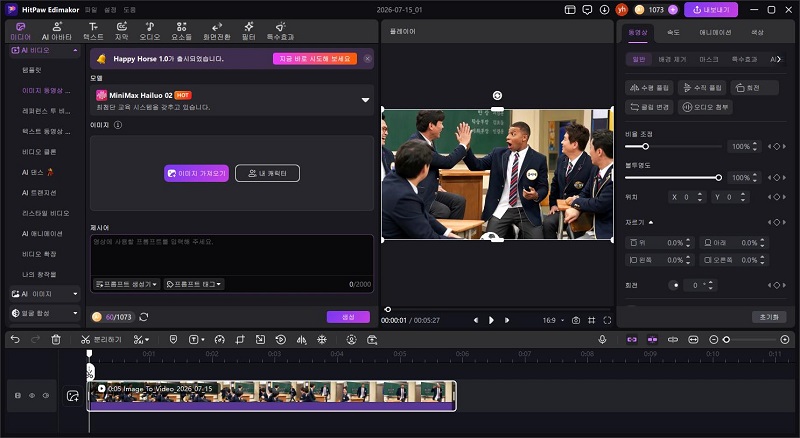Click the 내보내기 export button
Viewport: 800px width, 438px height.
point(711,10)
